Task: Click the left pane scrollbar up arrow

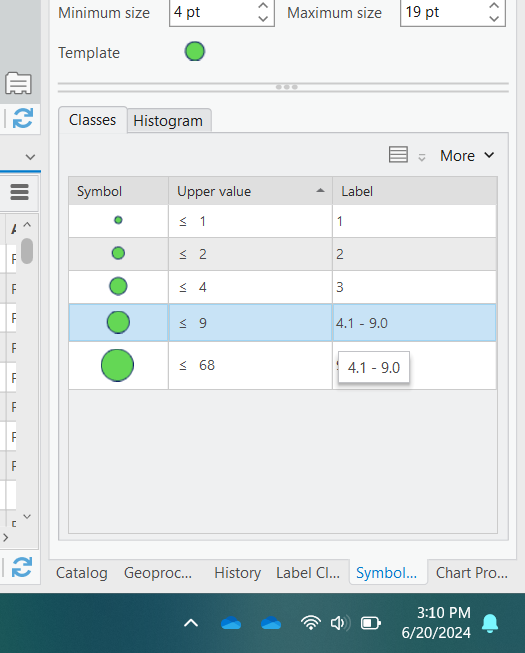Action: tap(27, 225)
